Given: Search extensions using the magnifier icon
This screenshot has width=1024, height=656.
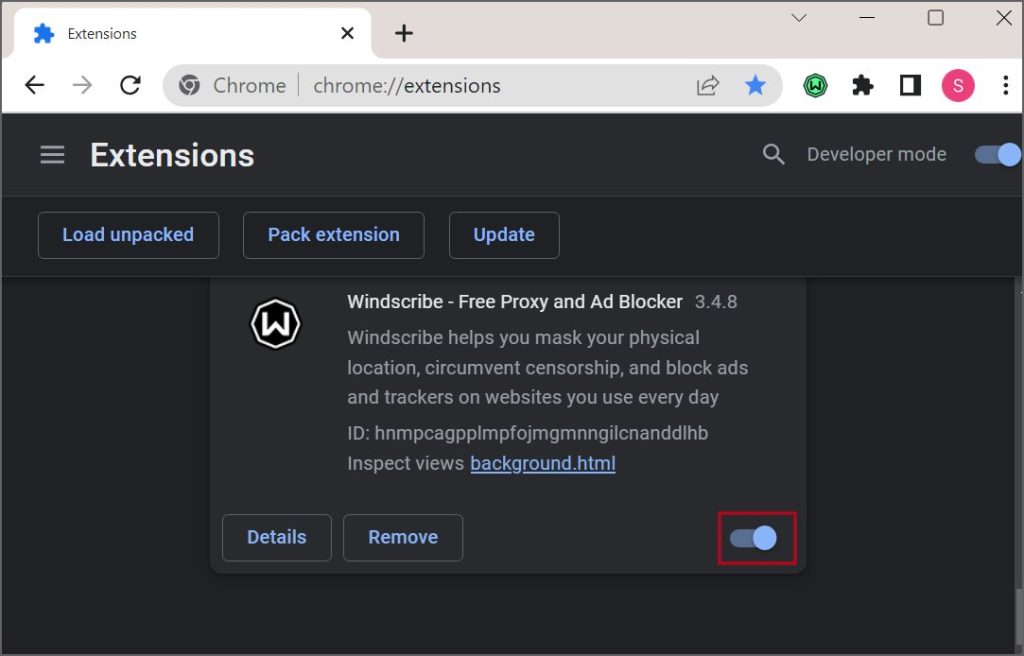Looking at the screenshot, I should point(773,154).
